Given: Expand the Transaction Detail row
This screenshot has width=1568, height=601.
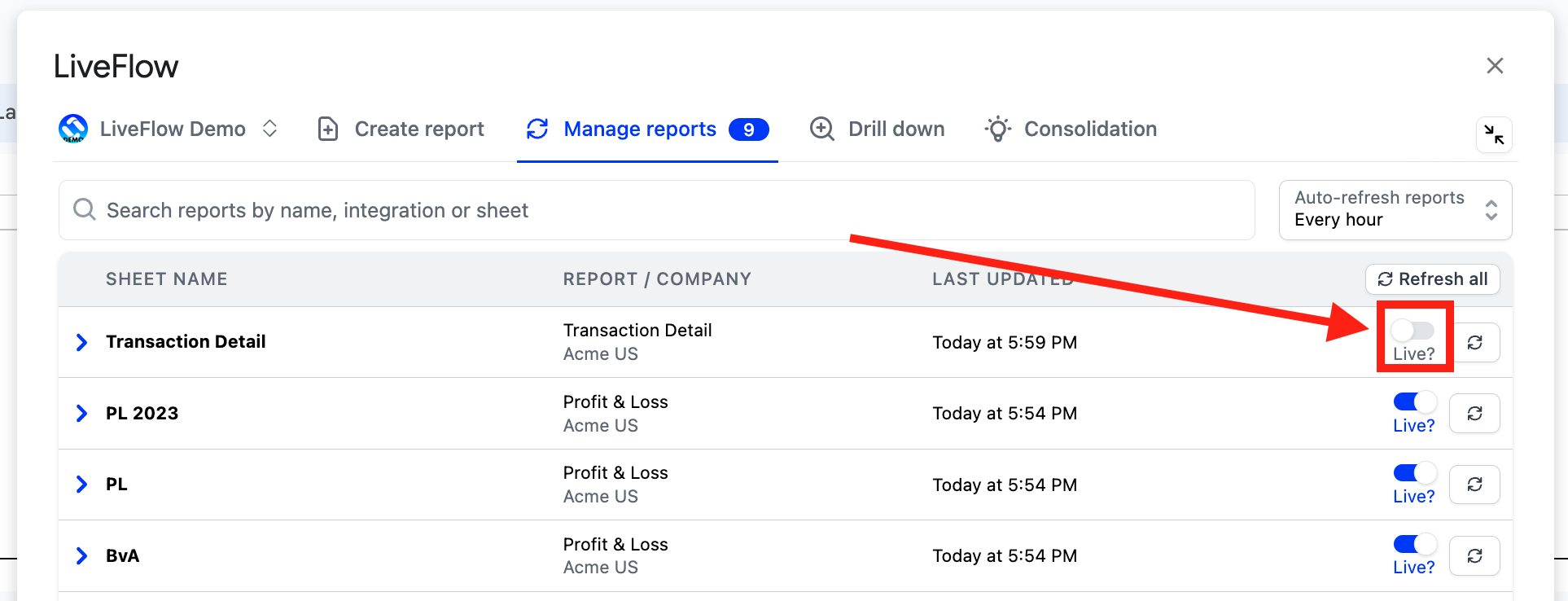Looking at the screenshot, I should pos(81,342).
